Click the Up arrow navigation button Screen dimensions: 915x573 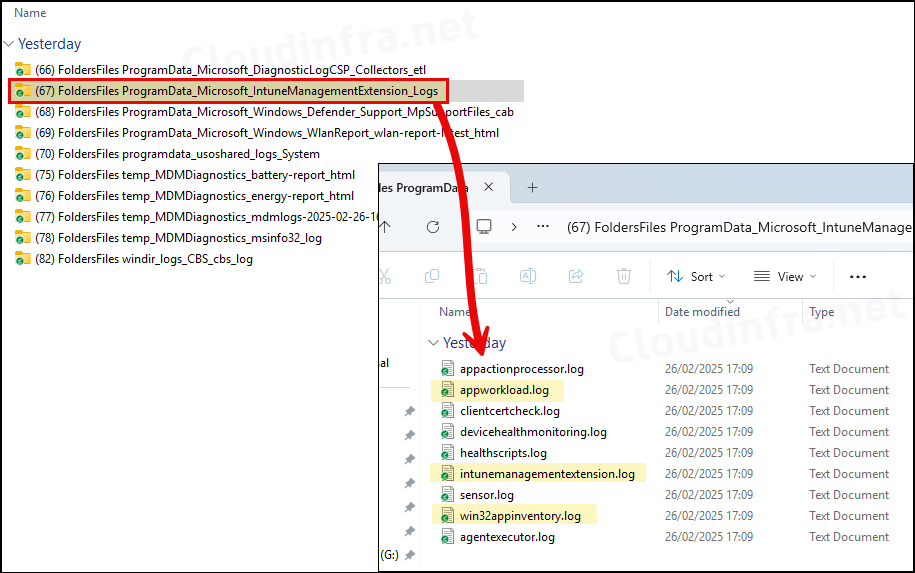[x=385, y=227]
